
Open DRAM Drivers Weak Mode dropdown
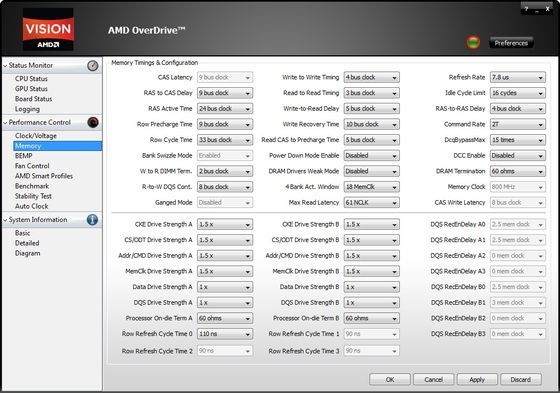(371, 171)
